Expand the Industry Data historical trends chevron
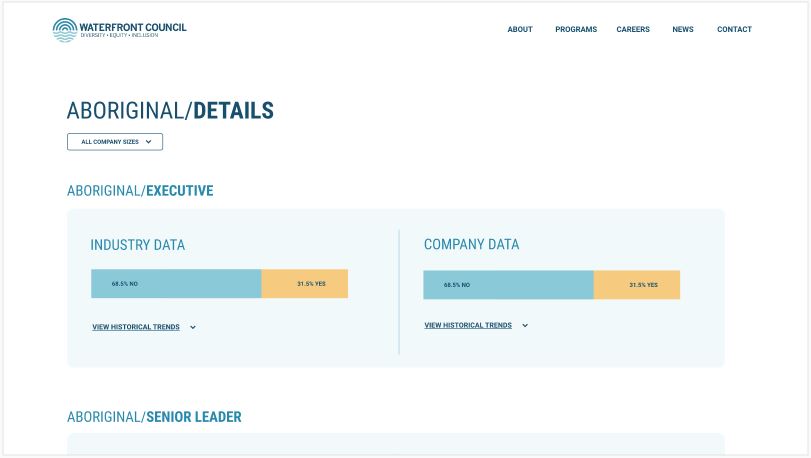Screen dimensions: 811x458 tap(193, 327)
